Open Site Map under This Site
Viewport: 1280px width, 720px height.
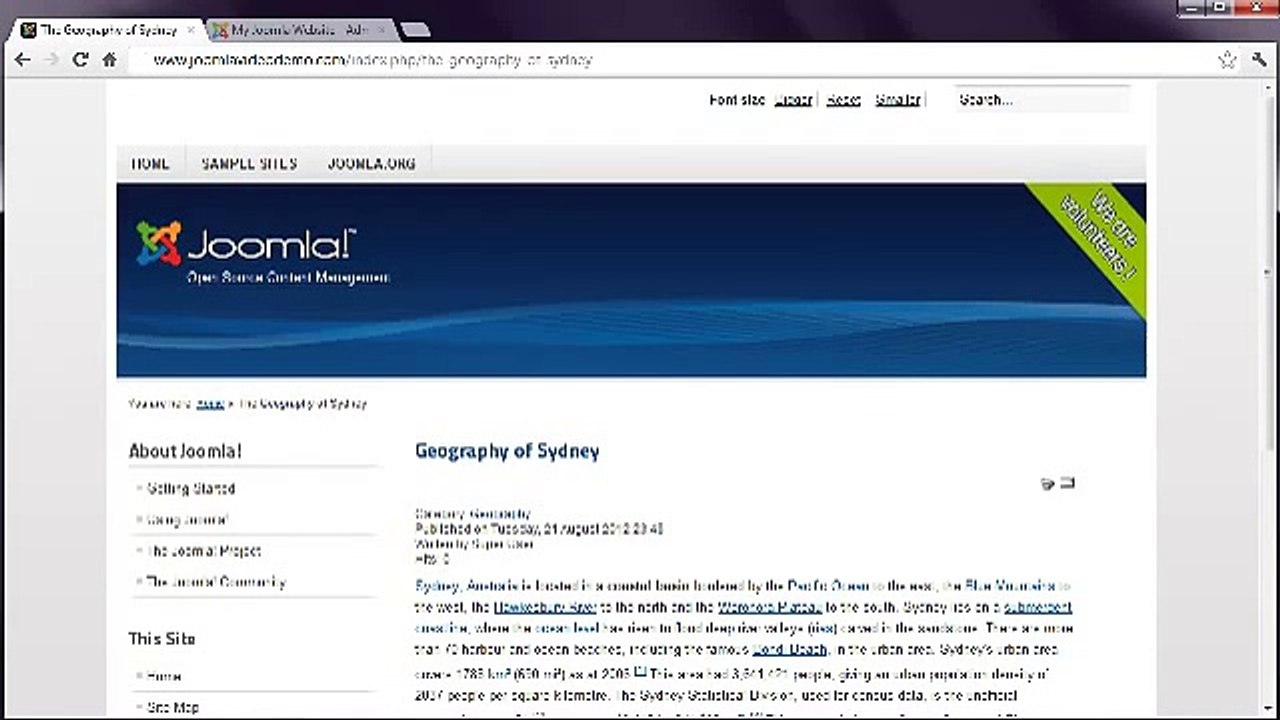click(x=173, y=707)
